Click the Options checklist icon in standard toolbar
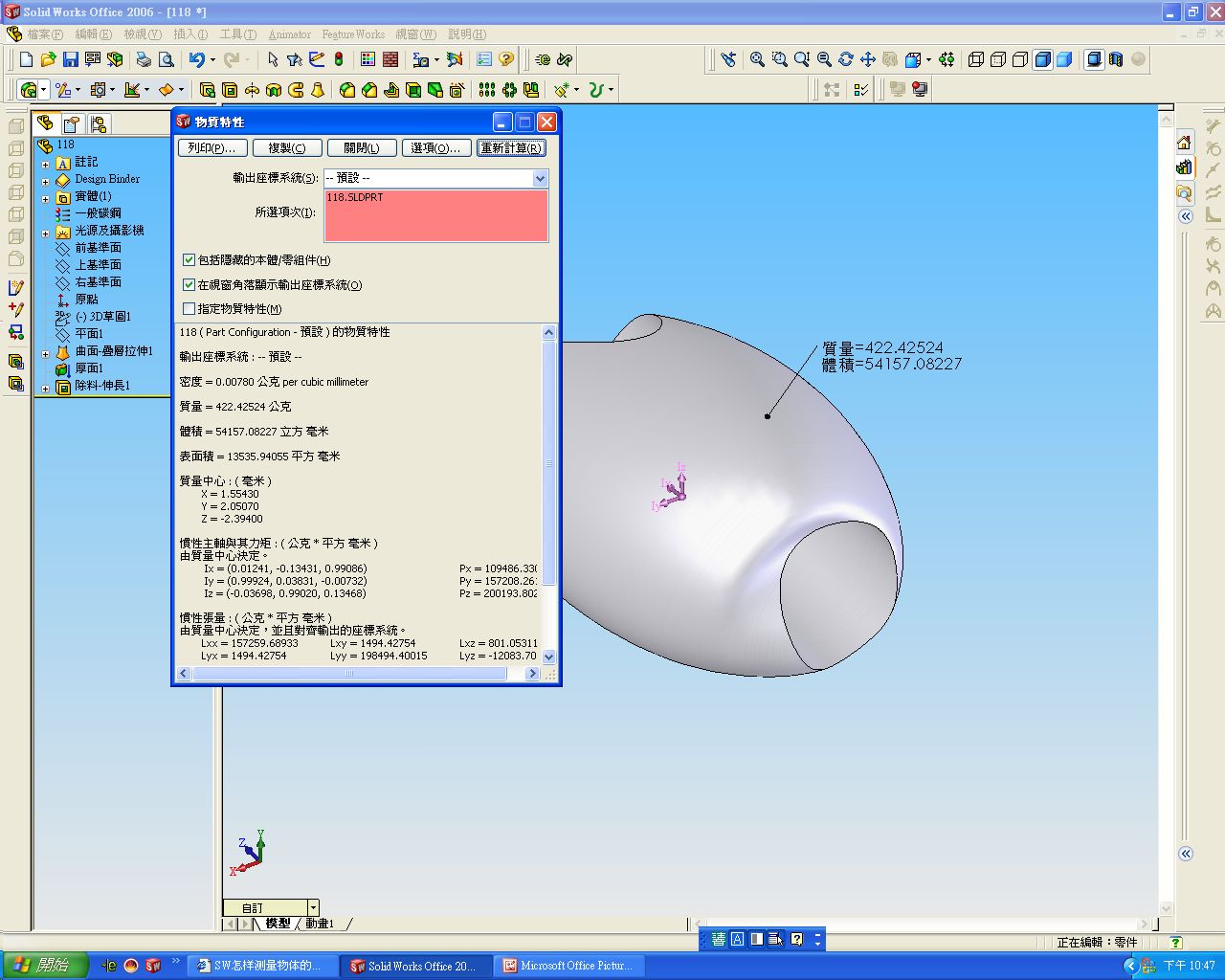 (484, 59)
